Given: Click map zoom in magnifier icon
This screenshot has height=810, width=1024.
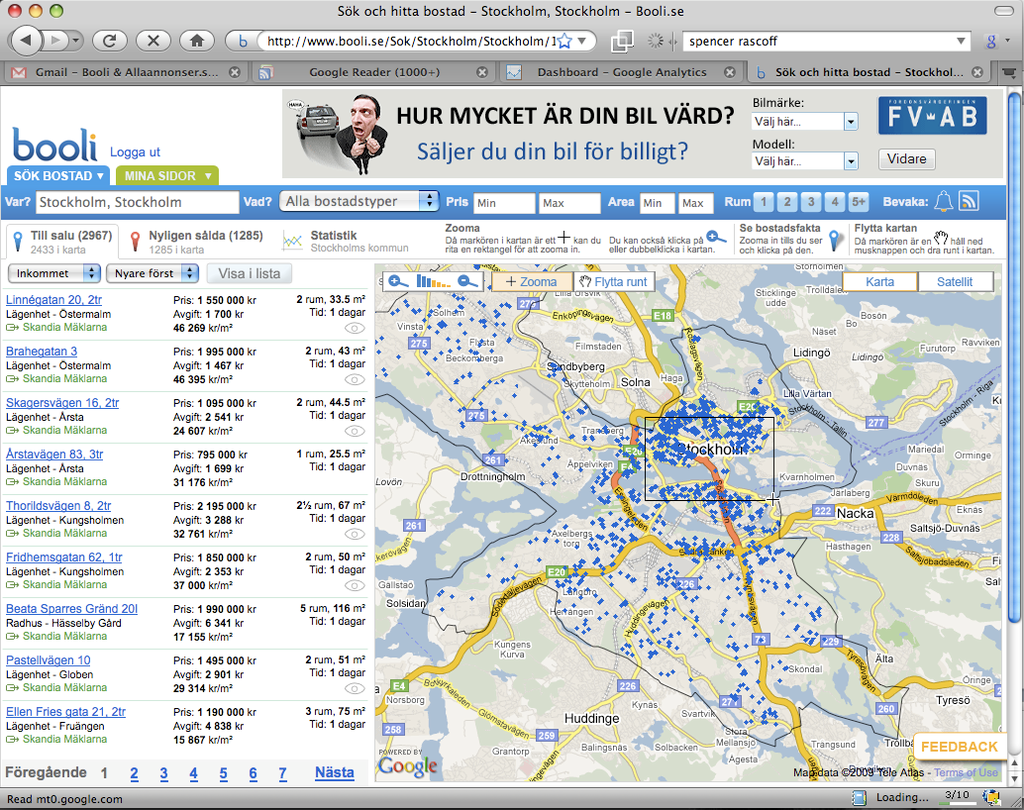Looking at the screenshot, I should point(397,282).
